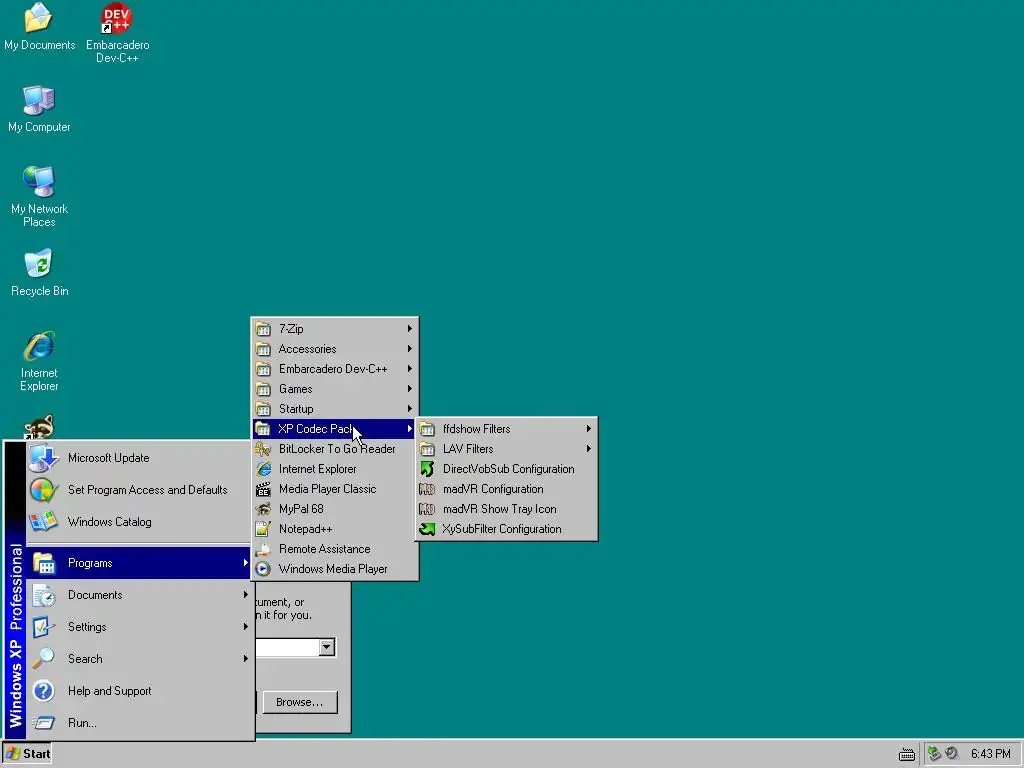Expand the 7-Zip submenu arrow

point(409,328)
